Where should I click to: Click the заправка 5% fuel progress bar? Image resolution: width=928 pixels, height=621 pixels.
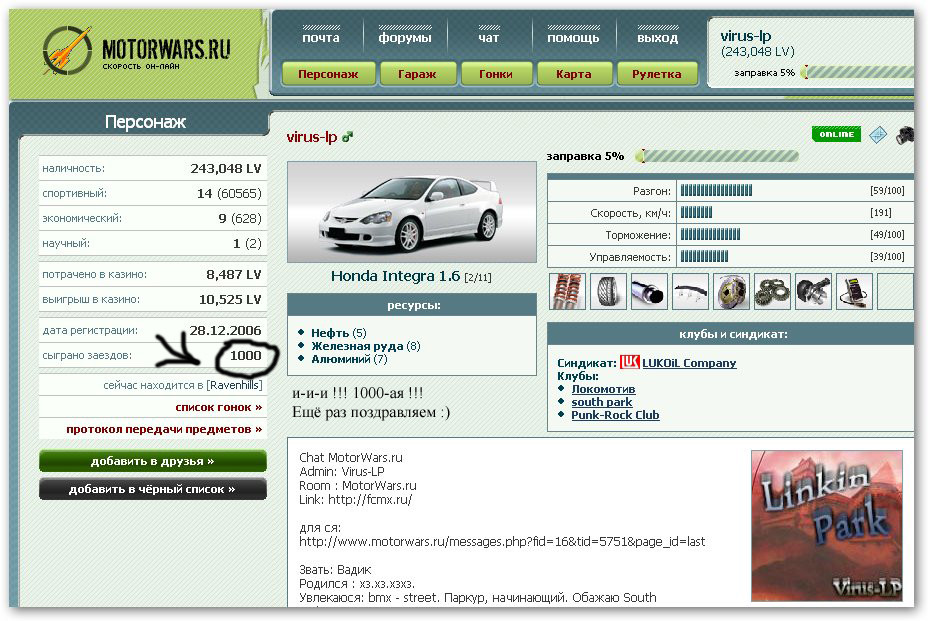coord(718,156)
